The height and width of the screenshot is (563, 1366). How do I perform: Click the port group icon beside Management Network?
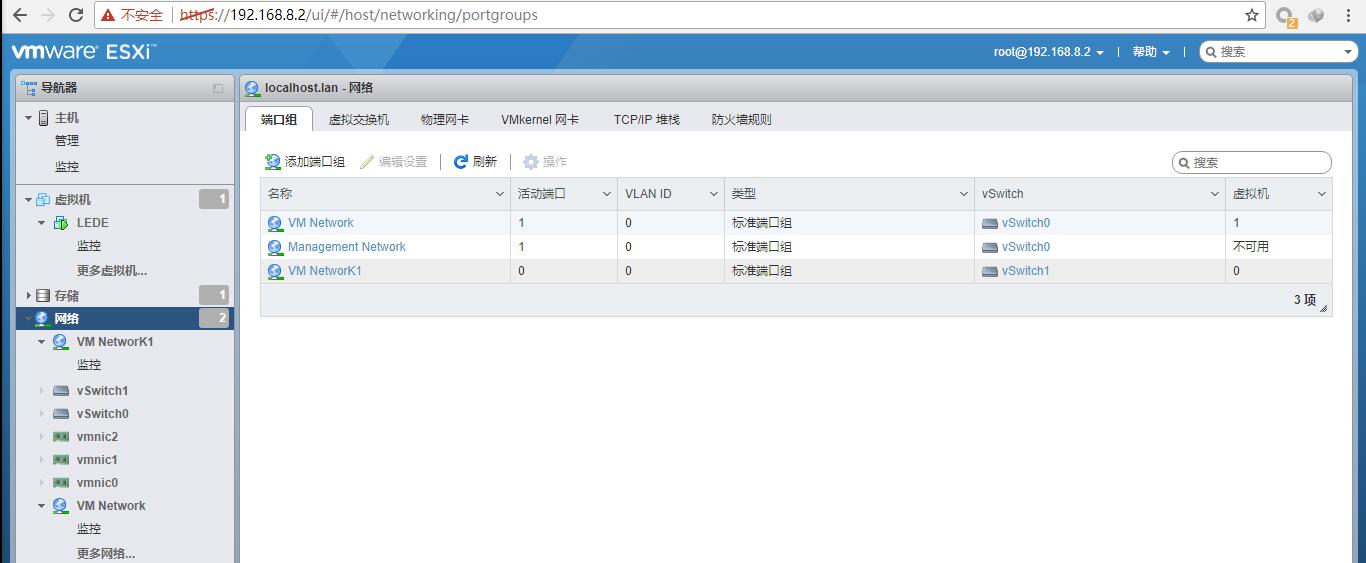(275, 247)
